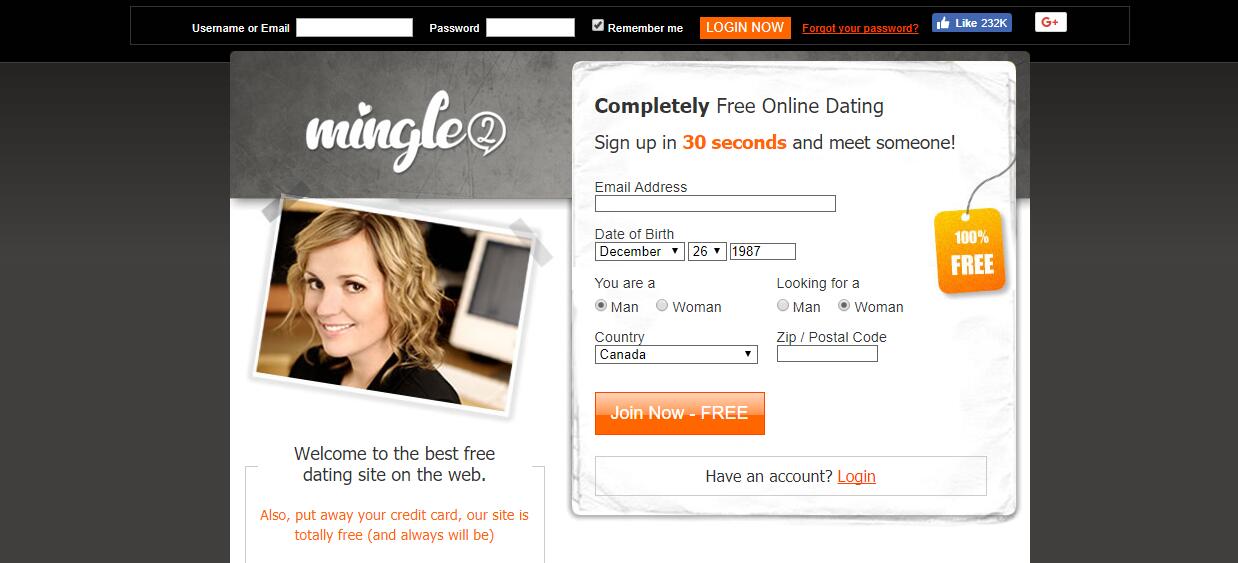Image resolution: width=1238 pixels, height=563 pixels.
Task: Select Man under You are a
Action: tap(601, 306)
